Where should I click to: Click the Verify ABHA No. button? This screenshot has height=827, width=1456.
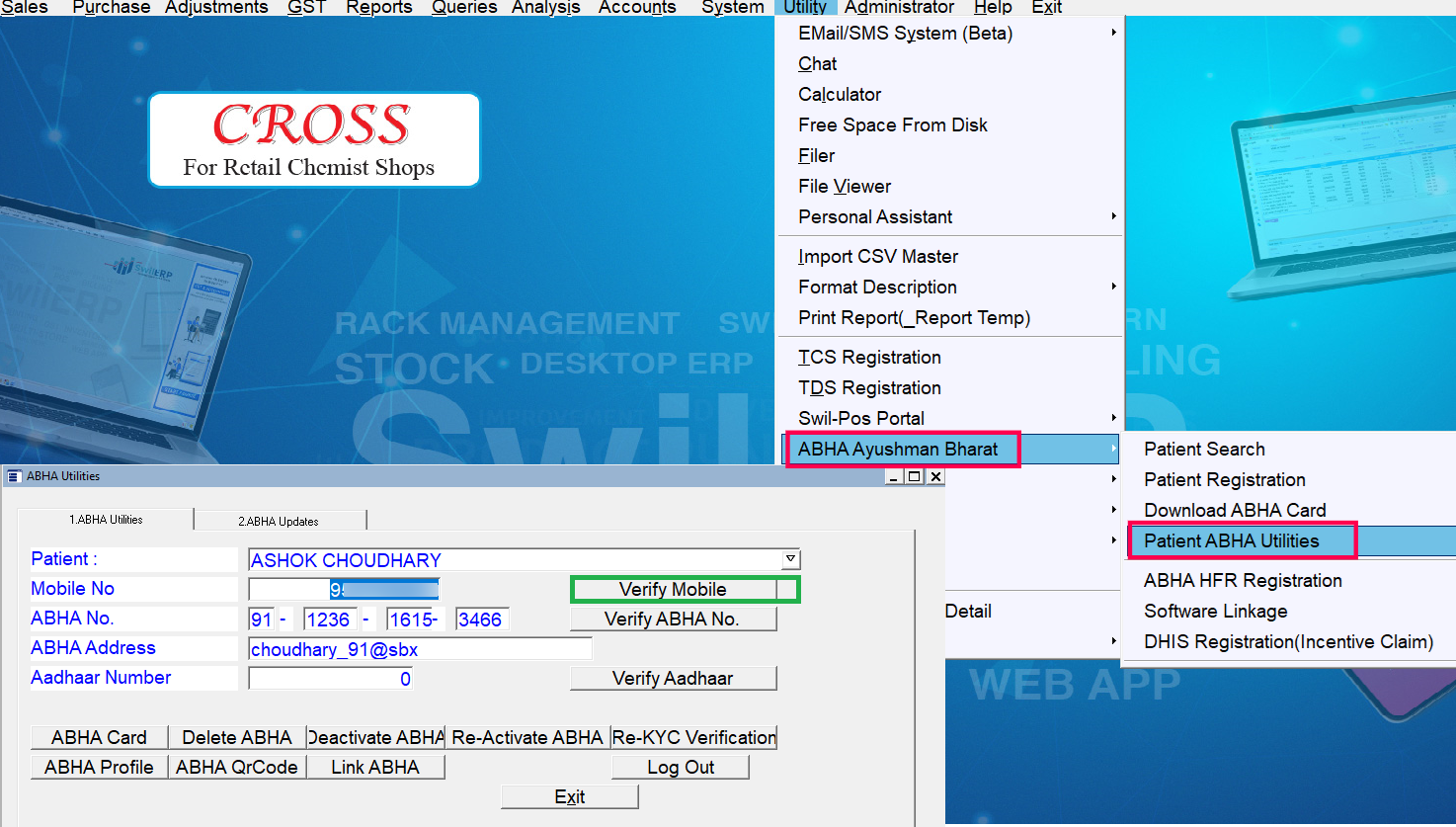[673, 619]
